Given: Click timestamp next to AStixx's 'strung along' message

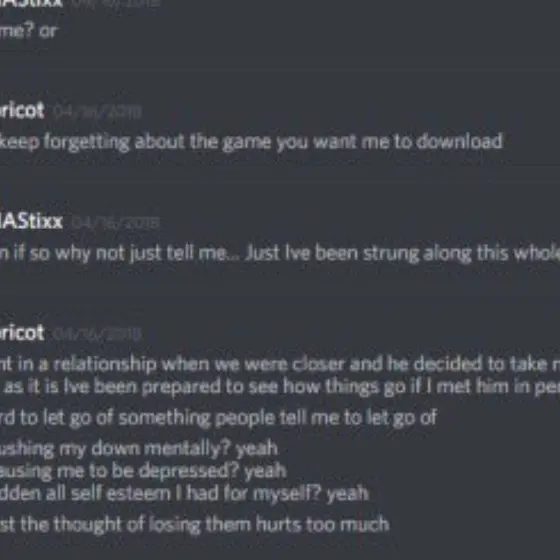Looking at the screenshot, I should pos(116,223).
